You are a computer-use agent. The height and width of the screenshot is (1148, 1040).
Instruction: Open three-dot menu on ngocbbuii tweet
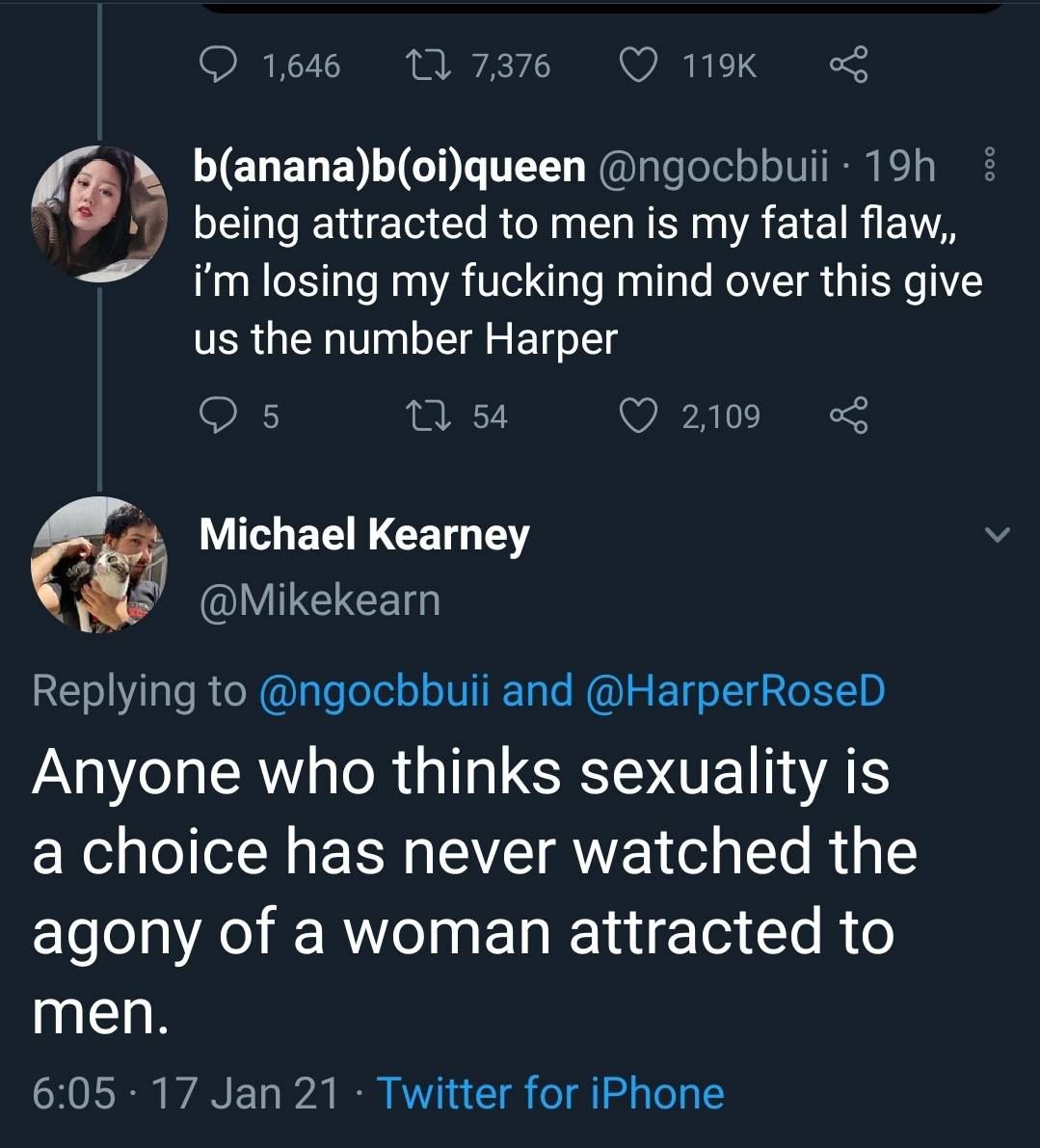(x=986, y=167)
